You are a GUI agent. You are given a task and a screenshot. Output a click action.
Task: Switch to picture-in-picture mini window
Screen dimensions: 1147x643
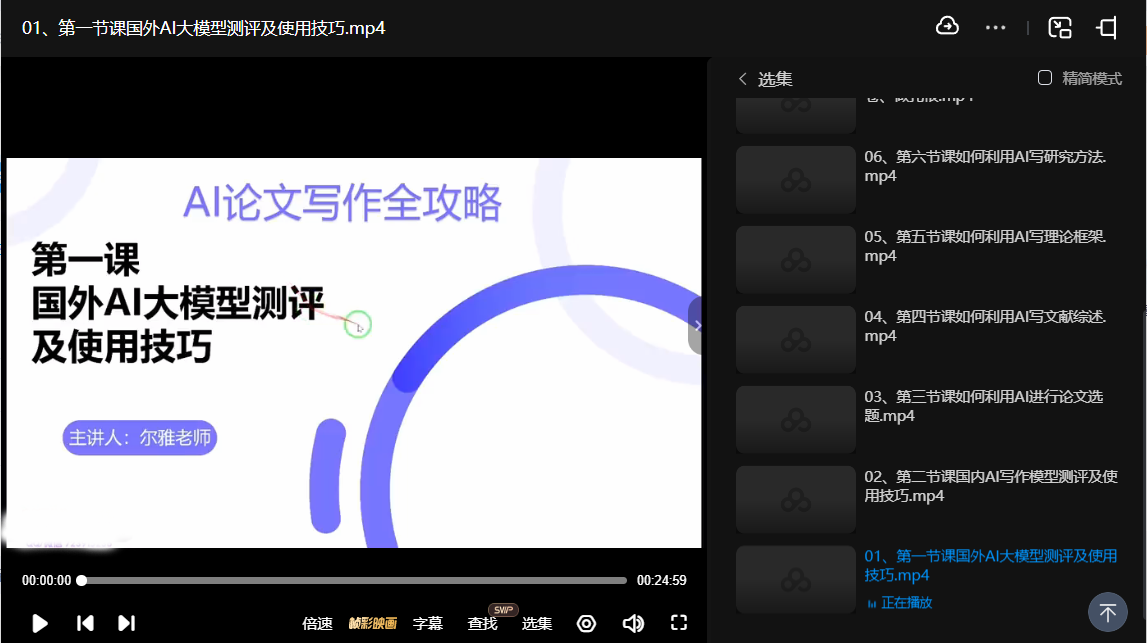[1060, 28]
